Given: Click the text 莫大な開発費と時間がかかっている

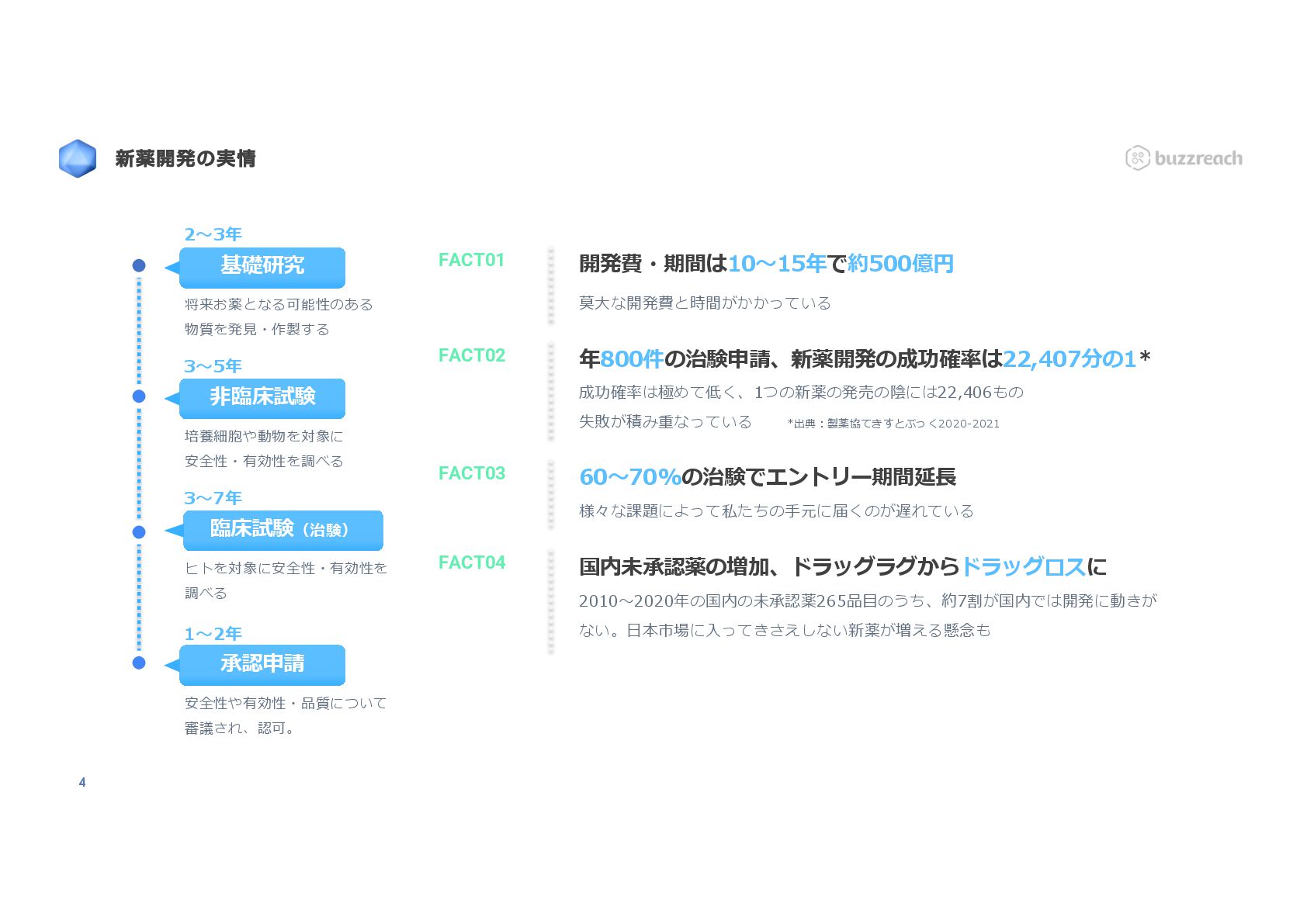Looking at the screenshot, I should click(x=705, y=303).
